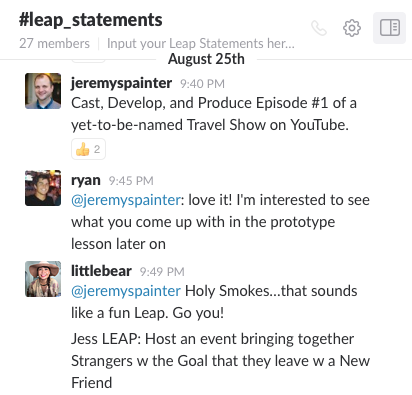Expand the channel topic 'Input your Leap Statements'
This screenshot has height=395, width=412.
tap(201, 43)
